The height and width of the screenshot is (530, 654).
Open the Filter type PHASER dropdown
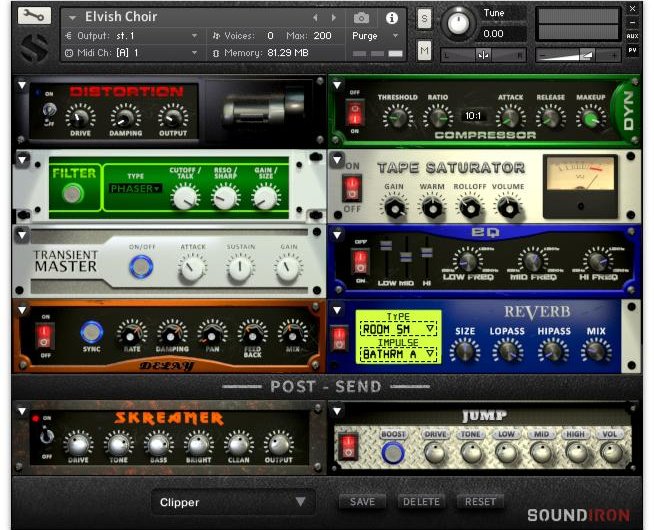coord(135,189)
